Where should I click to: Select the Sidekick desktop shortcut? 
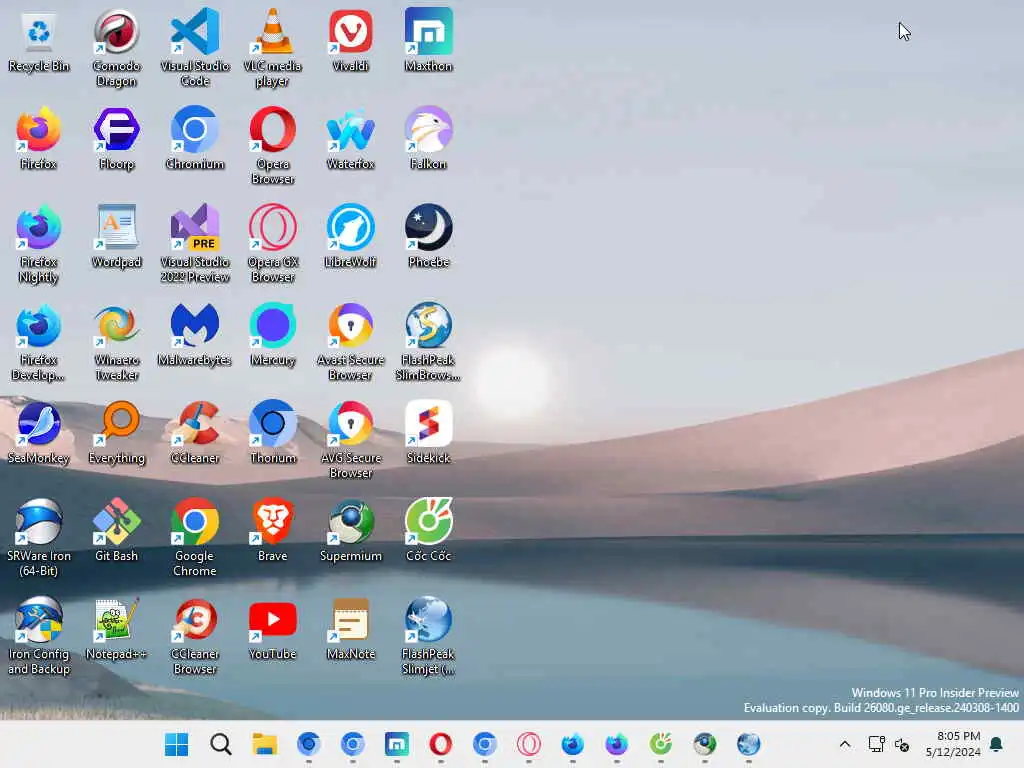click(428, 433)
